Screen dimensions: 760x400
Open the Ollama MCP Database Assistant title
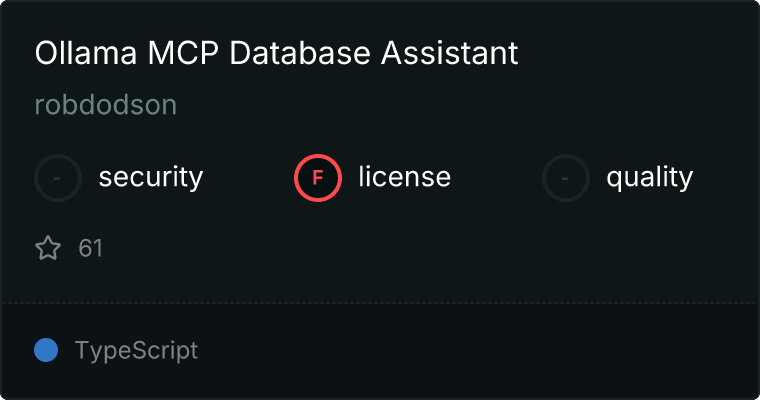(277, 53)
